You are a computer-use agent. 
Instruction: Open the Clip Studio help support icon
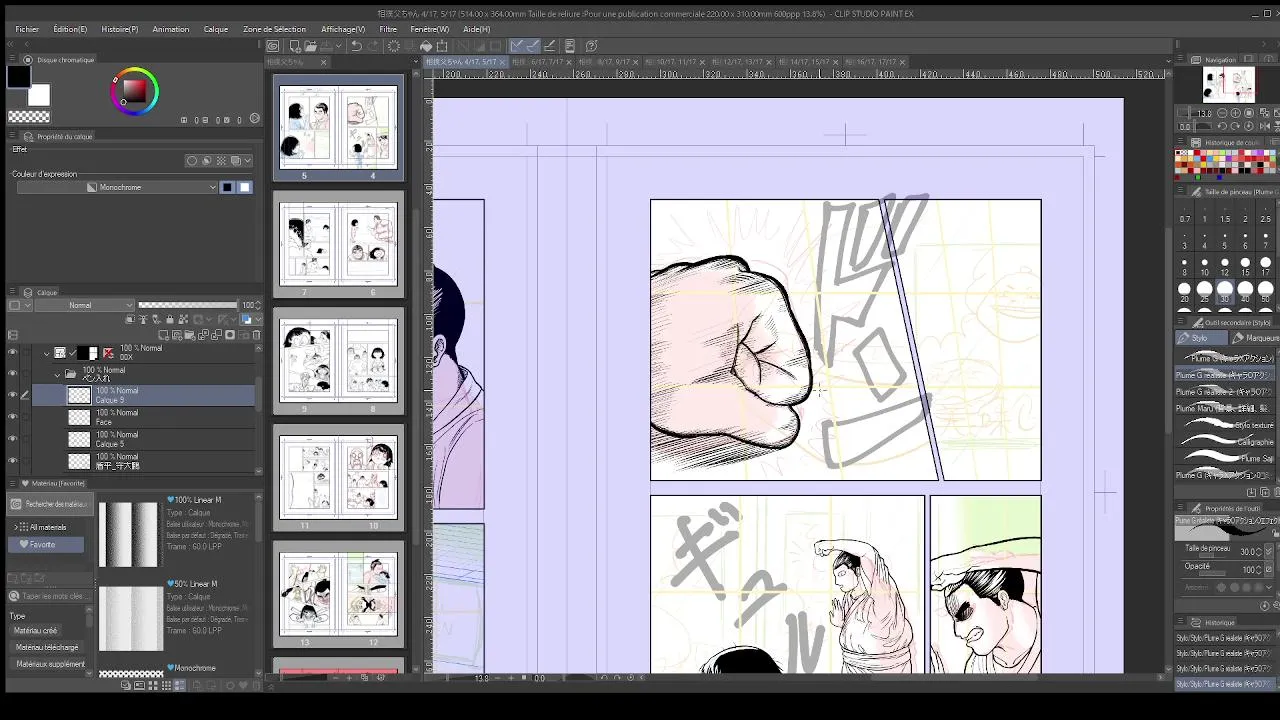pos(591,46)
